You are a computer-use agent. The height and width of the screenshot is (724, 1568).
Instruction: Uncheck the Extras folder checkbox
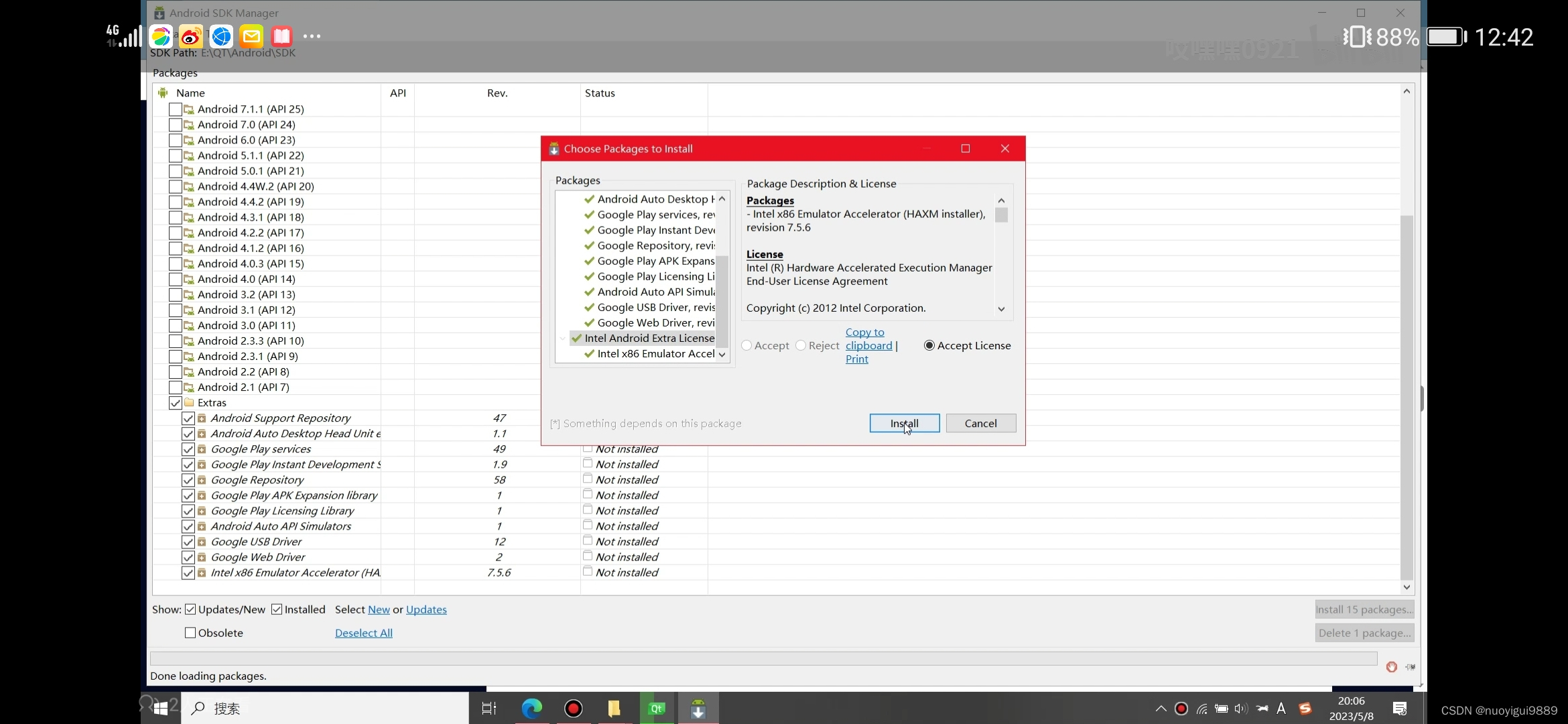point(176,403)
